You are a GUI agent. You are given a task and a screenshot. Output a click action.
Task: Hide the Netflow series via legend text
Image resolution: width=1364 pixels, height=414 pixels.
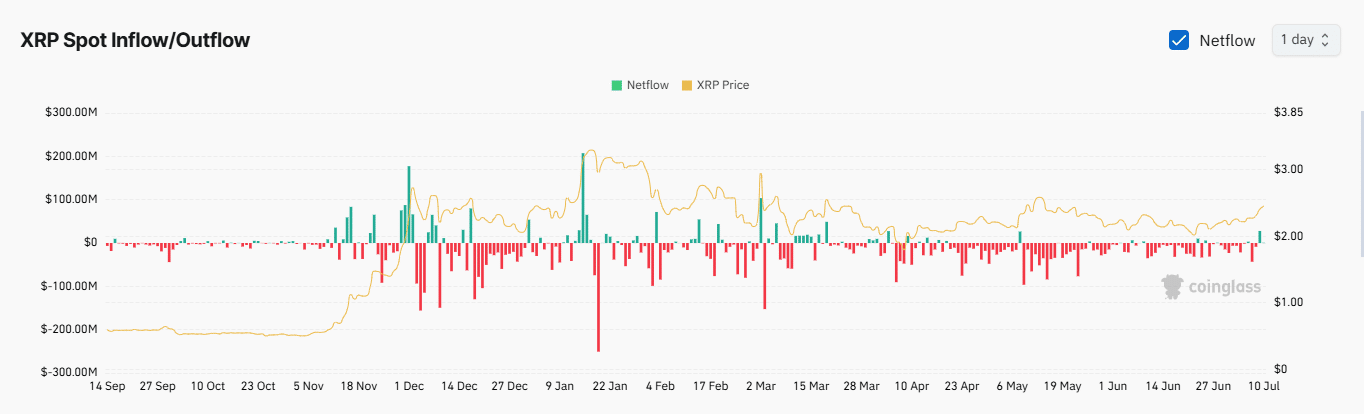[x=647, y=85]
